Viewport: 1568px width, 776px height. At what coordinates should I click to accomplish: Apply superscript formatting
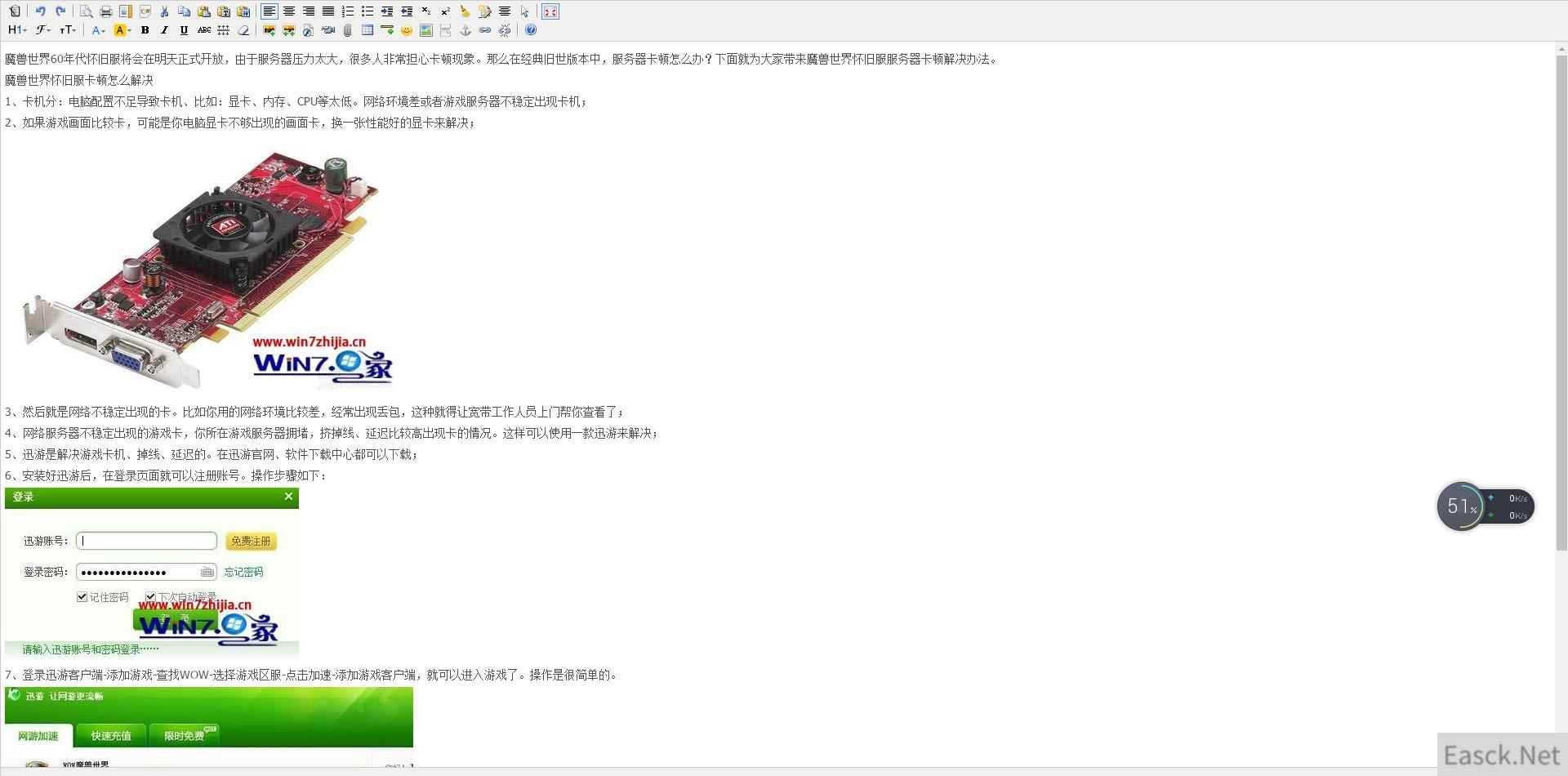445,11
